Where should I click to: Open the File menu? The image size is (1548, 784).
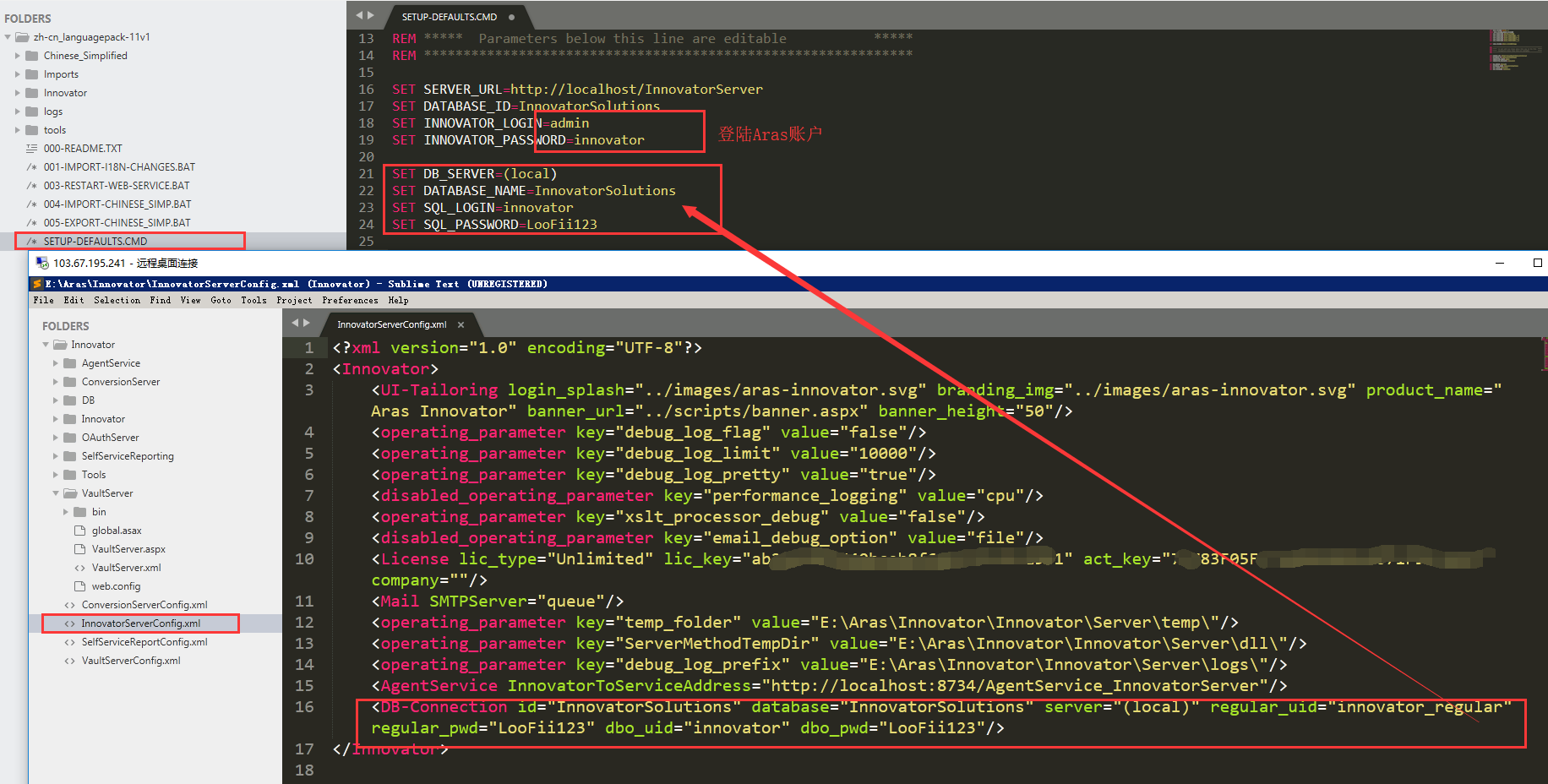coord(43,300)
